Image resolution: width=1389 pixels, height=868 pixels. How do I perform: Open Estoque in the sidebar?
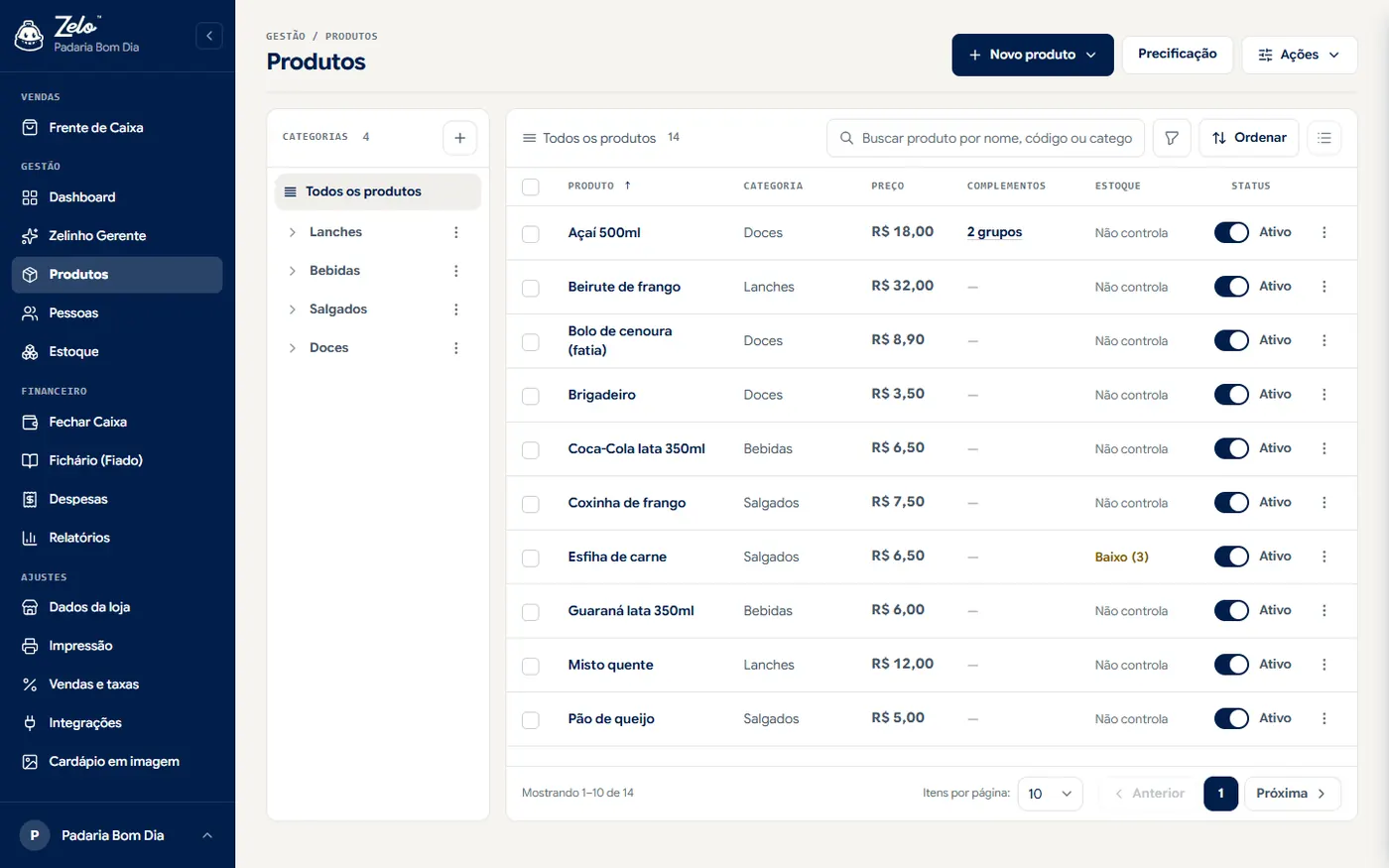(x=117, y=352)
